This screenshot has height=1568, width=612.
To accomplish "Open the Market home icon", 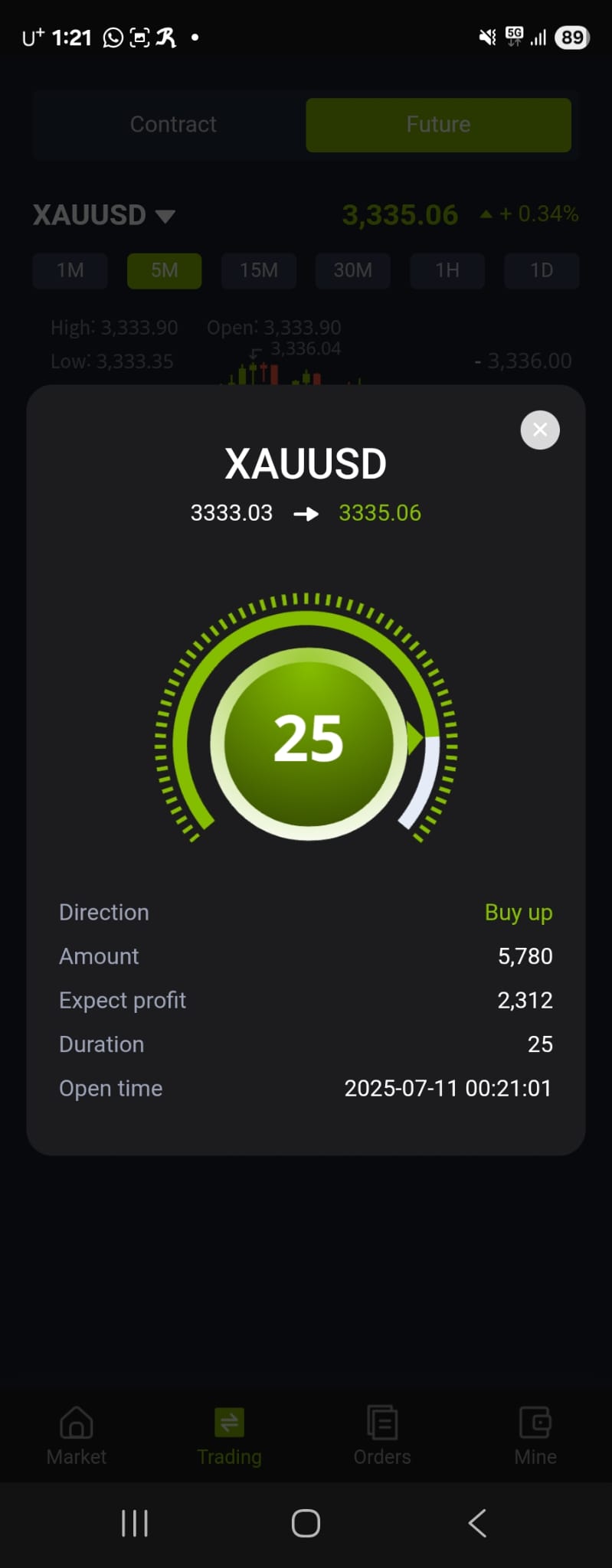I will pos(76,1423).
